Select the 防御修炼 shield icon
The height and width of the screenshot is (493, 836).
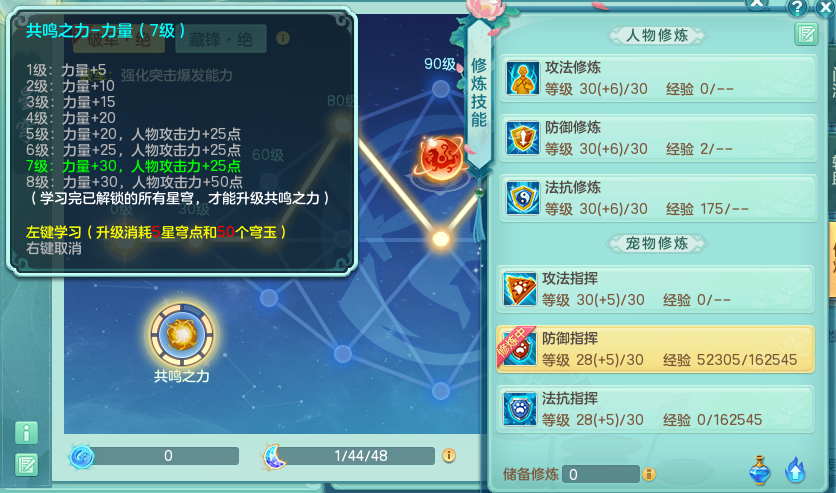pyautogui.click(x=522, y=138)
